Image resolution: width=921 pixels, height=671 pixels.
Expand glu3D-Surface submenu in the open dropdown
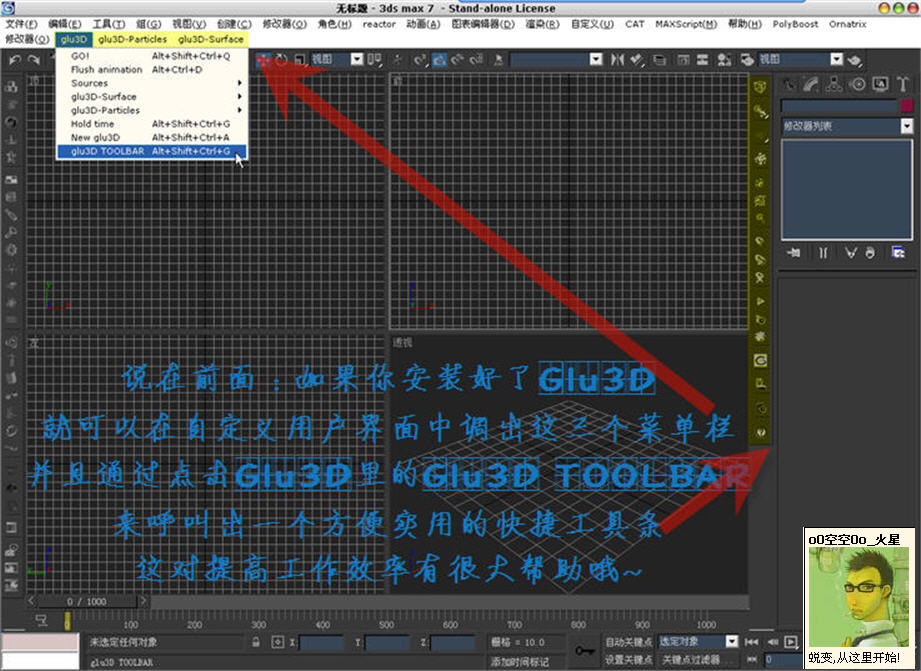coord(152,96)
